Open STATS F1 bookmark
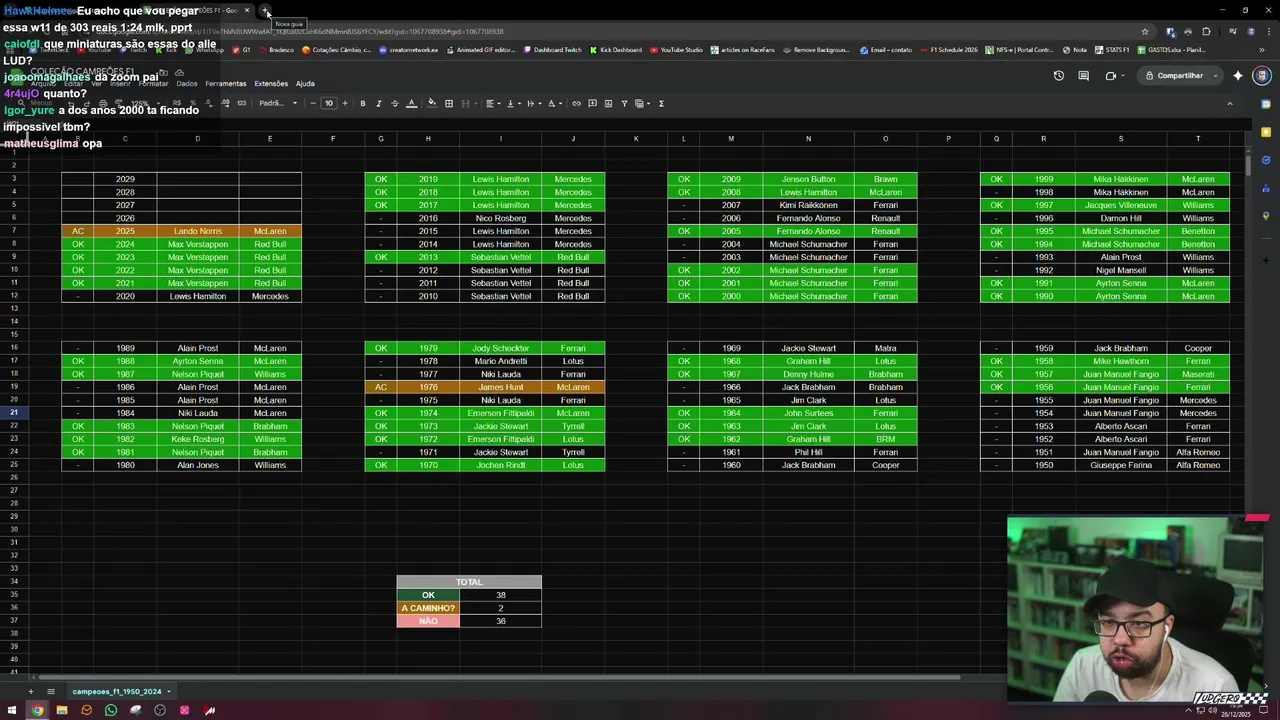Image resolution: width=1280 pixels, height=720 pixels. pyautogui.click(x=1112, y=49)
